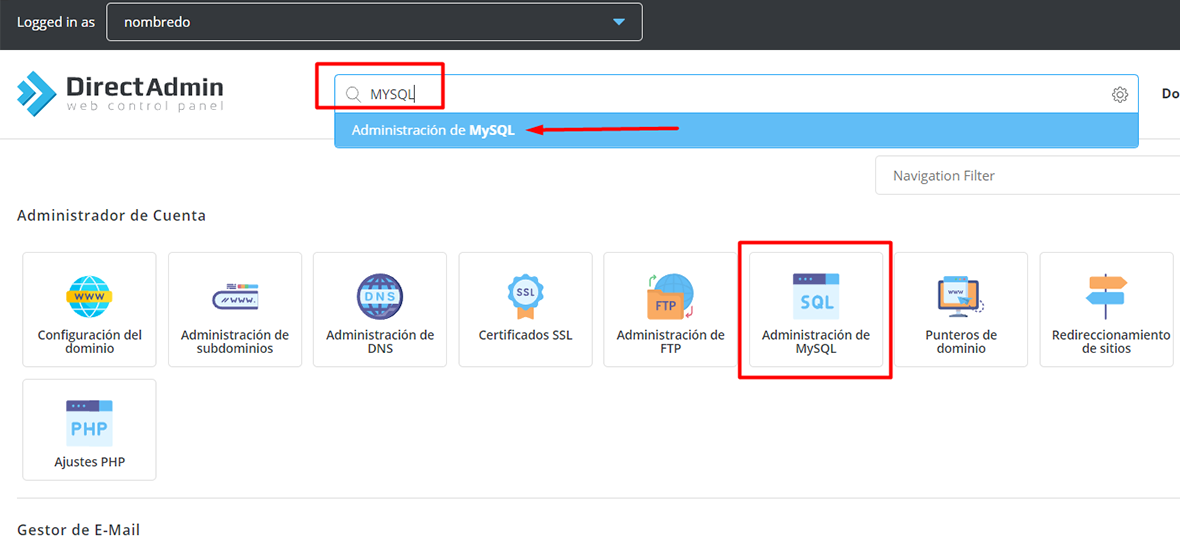Click the Certificados SSL label text
The image size is (1180, 545).
(x=525, y=335)
